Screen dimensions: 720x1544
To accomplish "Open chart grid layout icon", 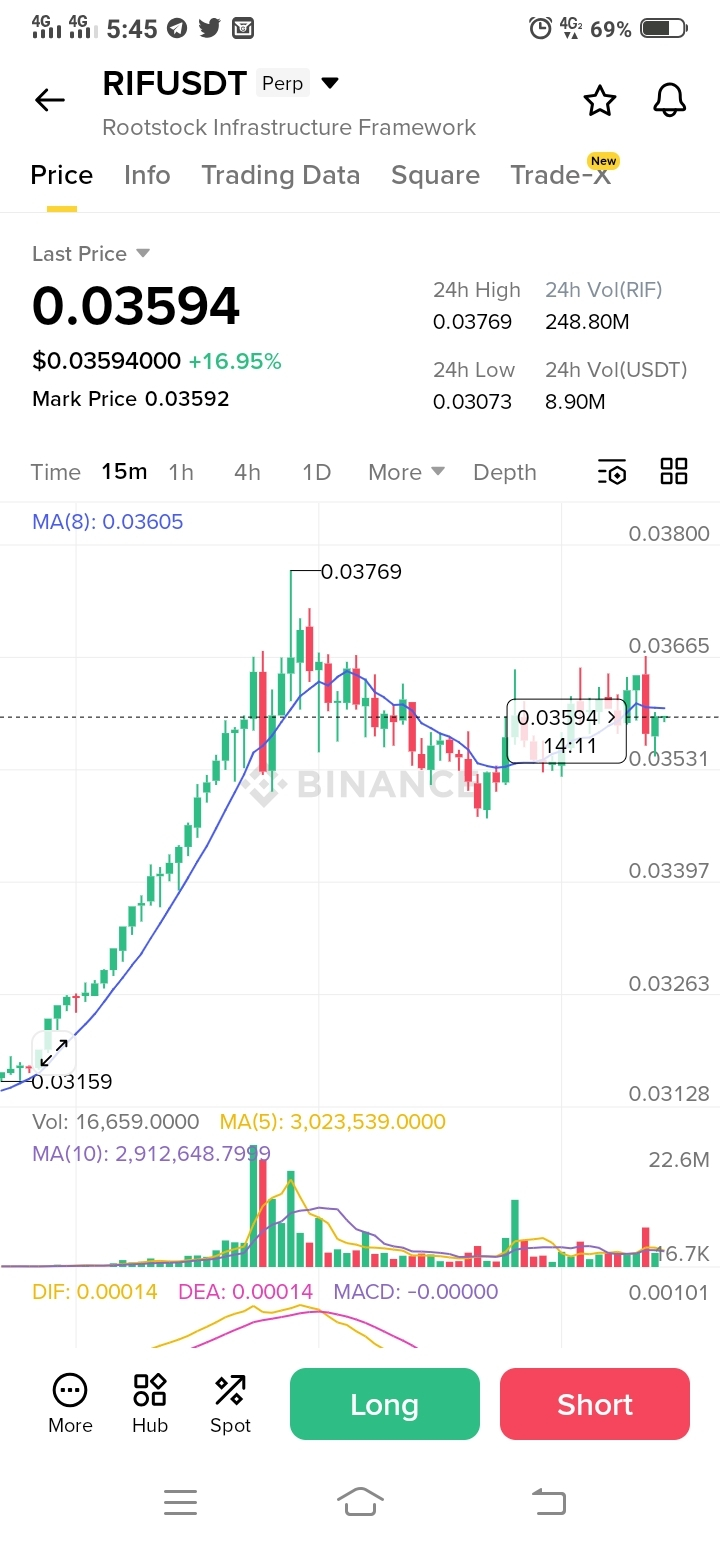I will [x=674, y=471].
